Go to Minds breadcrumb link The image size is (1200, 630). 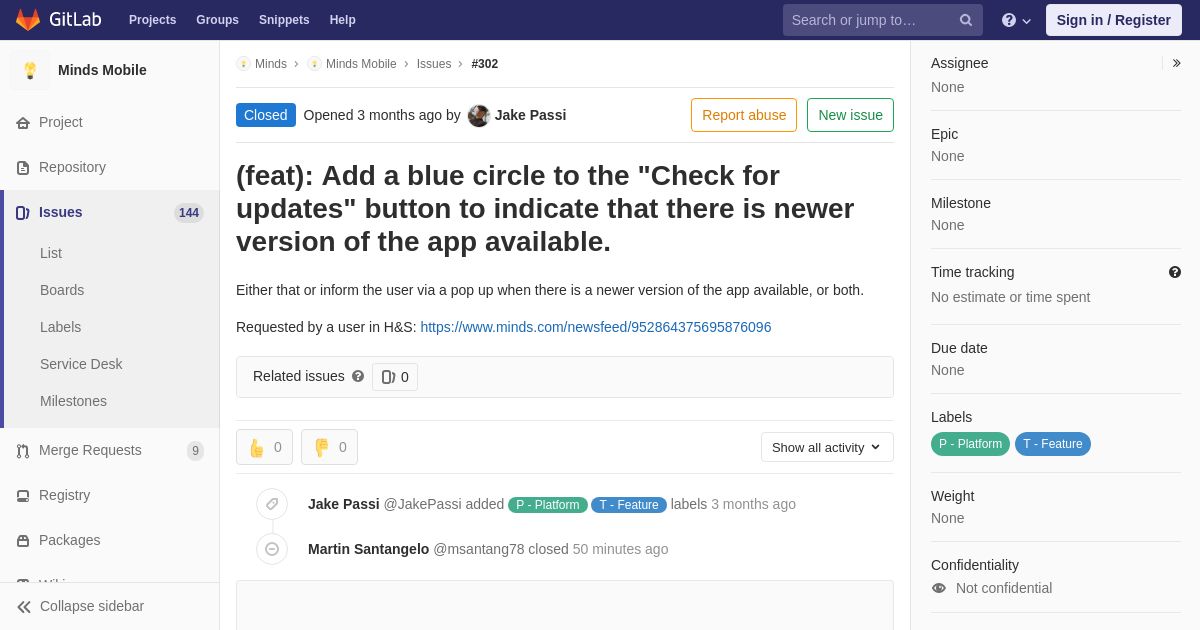[271, 64]
